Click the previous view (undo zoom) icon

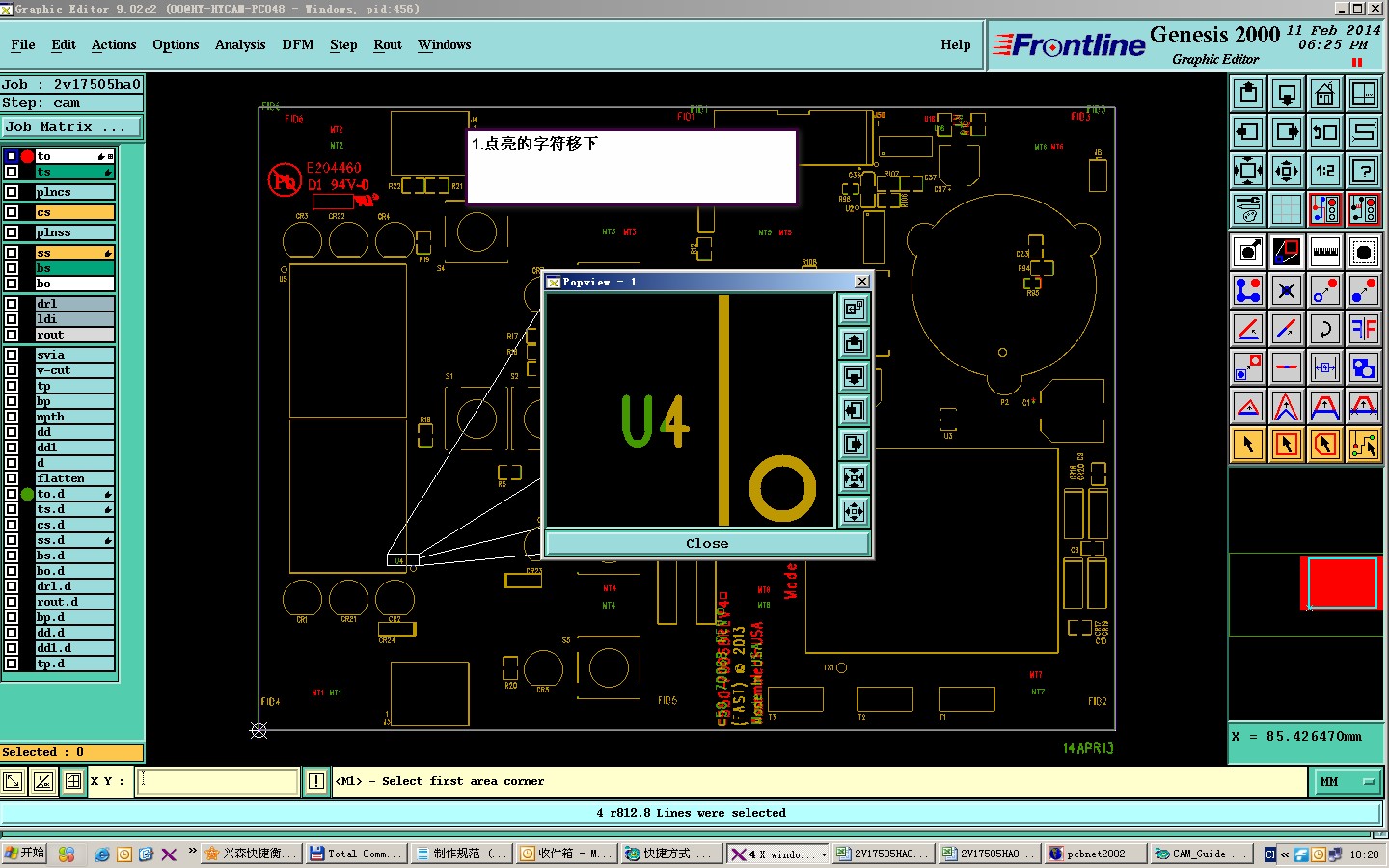(x=1325, y=132)
